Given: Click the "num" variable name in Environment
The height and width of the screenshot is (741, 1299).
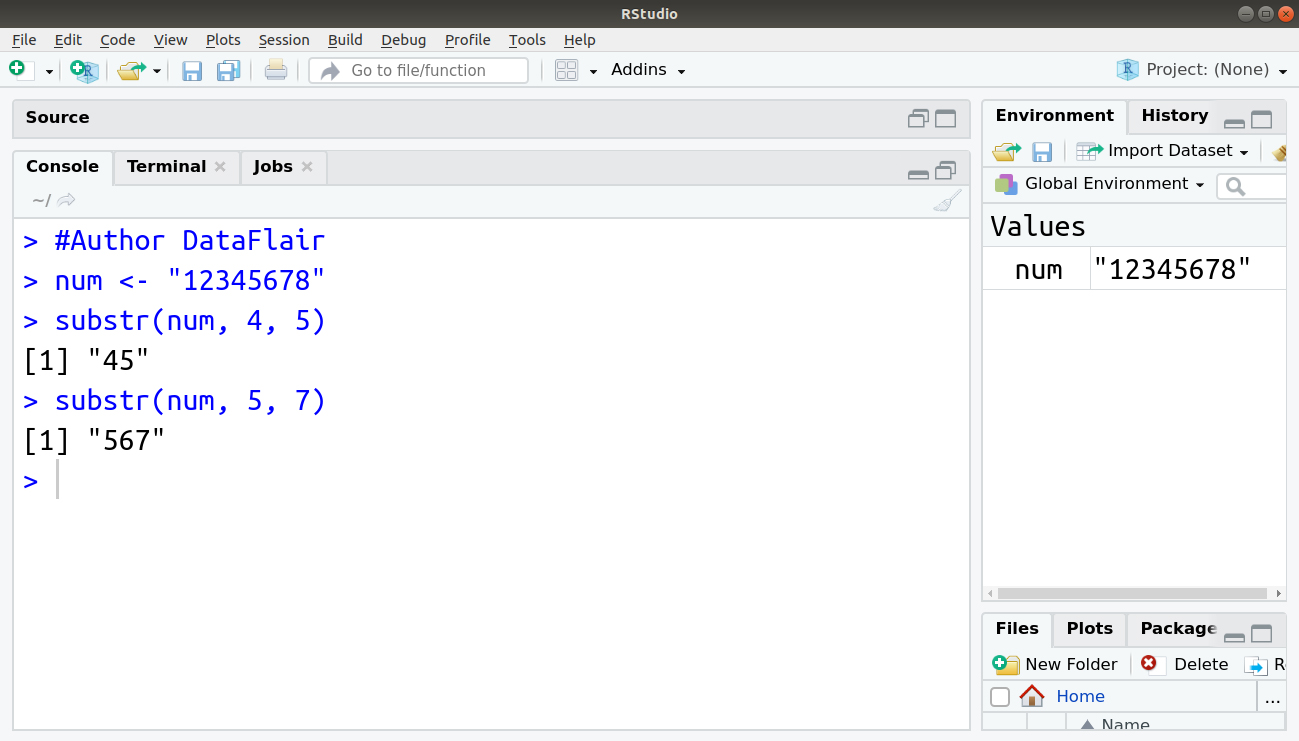Looking at the screenshot, I should click(x=1038, y=269).
